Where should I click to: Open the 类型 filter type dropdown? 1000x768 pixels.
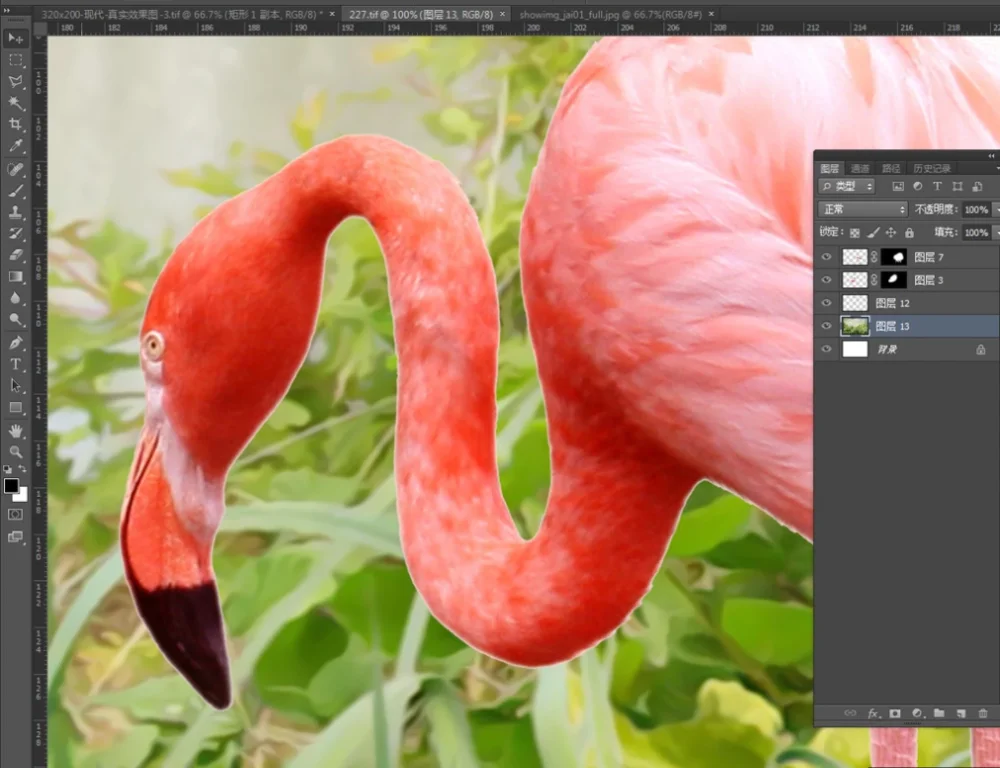click(846, 186)
